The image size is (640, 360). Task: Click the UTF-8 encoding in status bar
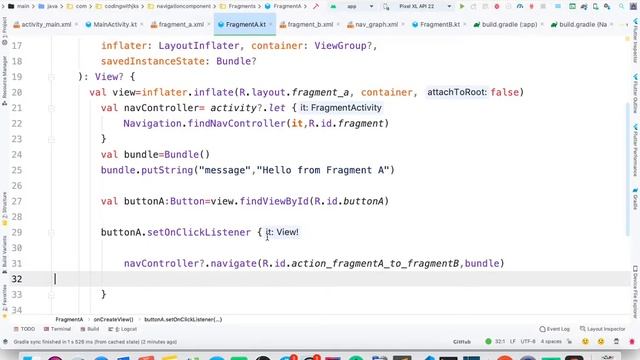point(528,341)
